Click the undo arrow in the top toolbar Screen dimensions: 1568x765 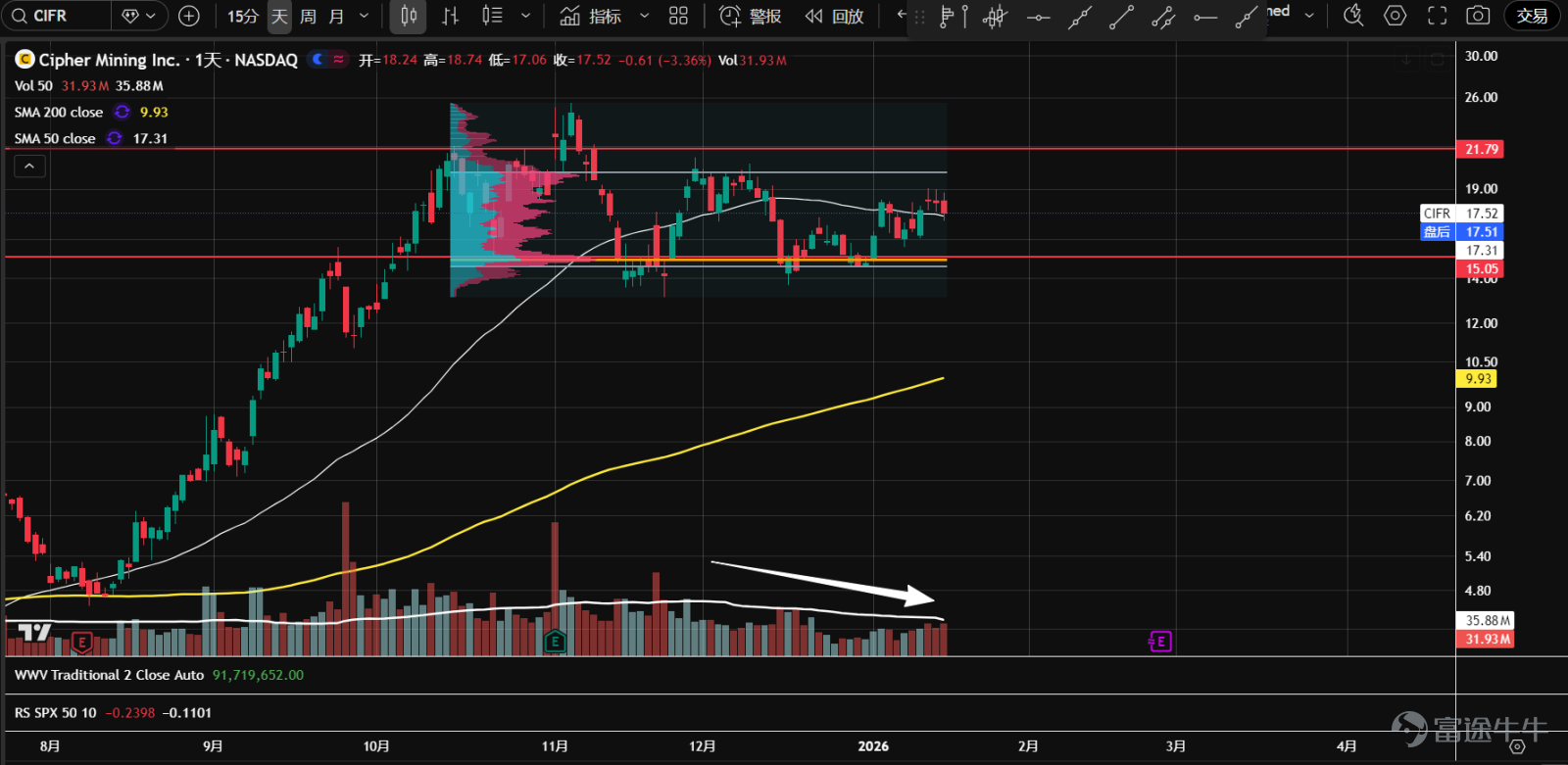coord(902,16)
